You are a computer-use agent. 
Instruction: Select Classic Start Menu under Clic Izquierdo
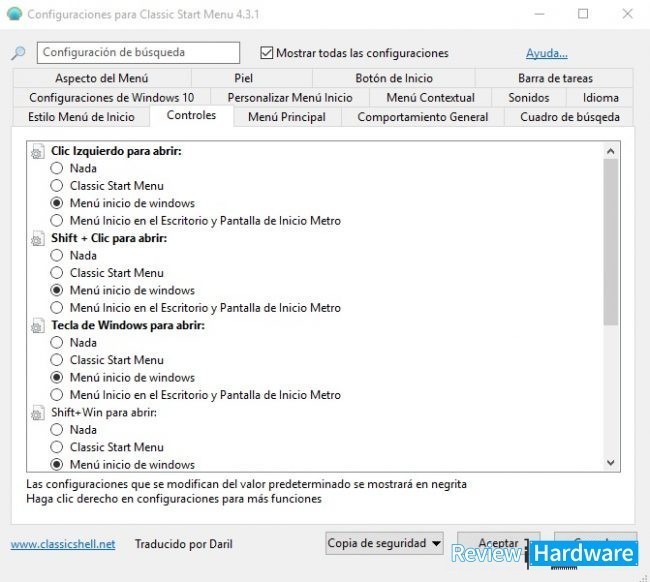57,186
